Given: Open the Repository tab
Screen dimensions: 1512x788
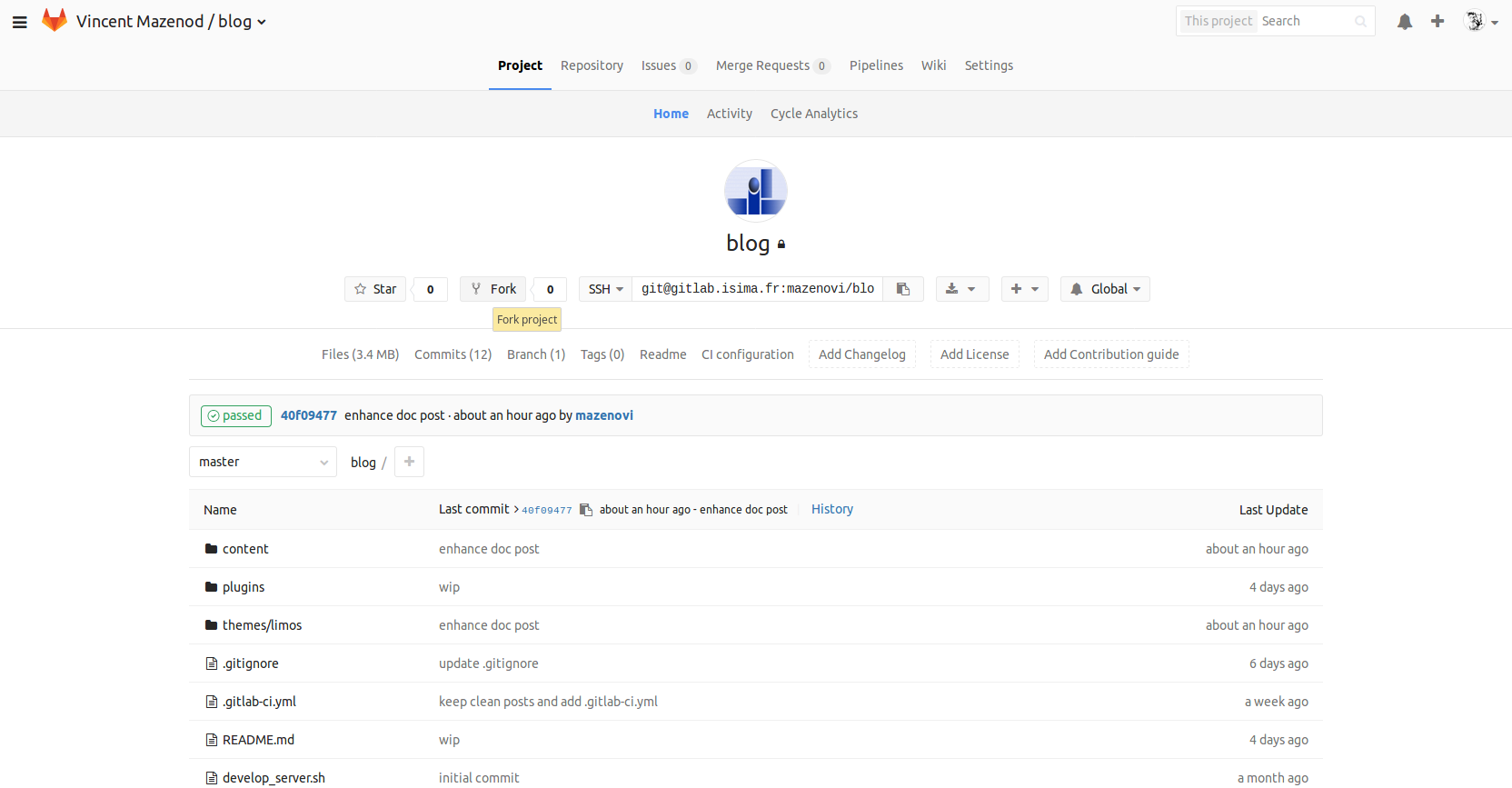Looking at the screenshot, I should [x=592, y=65].
